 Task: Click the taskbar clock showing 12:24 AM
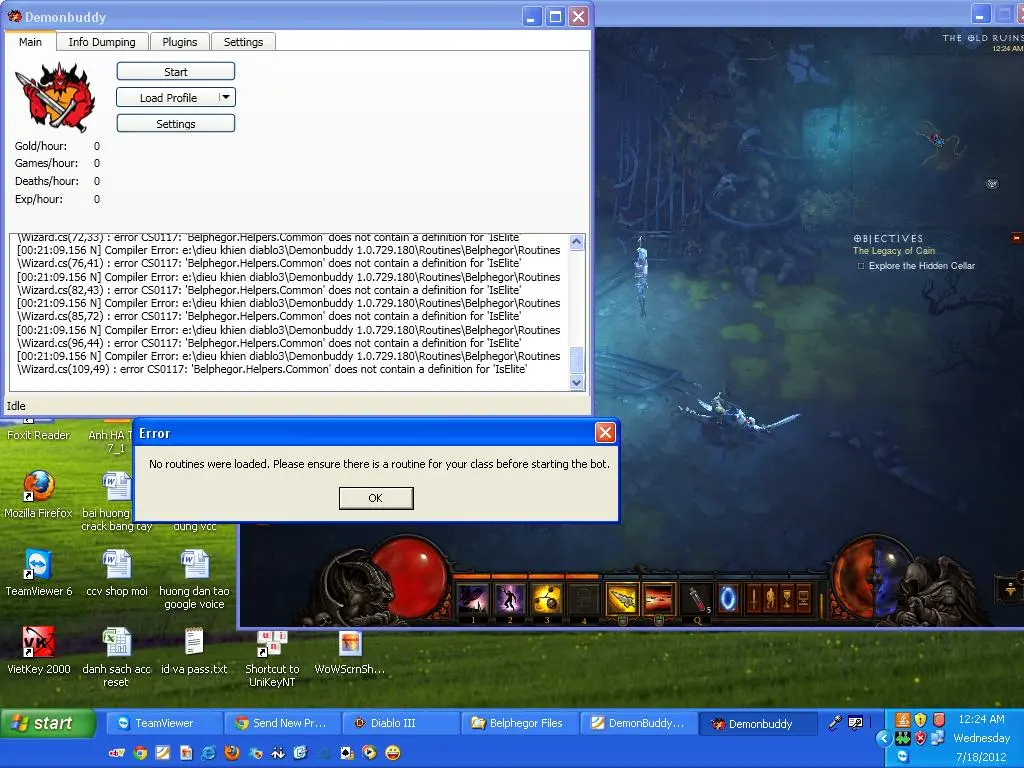point(981,719)
